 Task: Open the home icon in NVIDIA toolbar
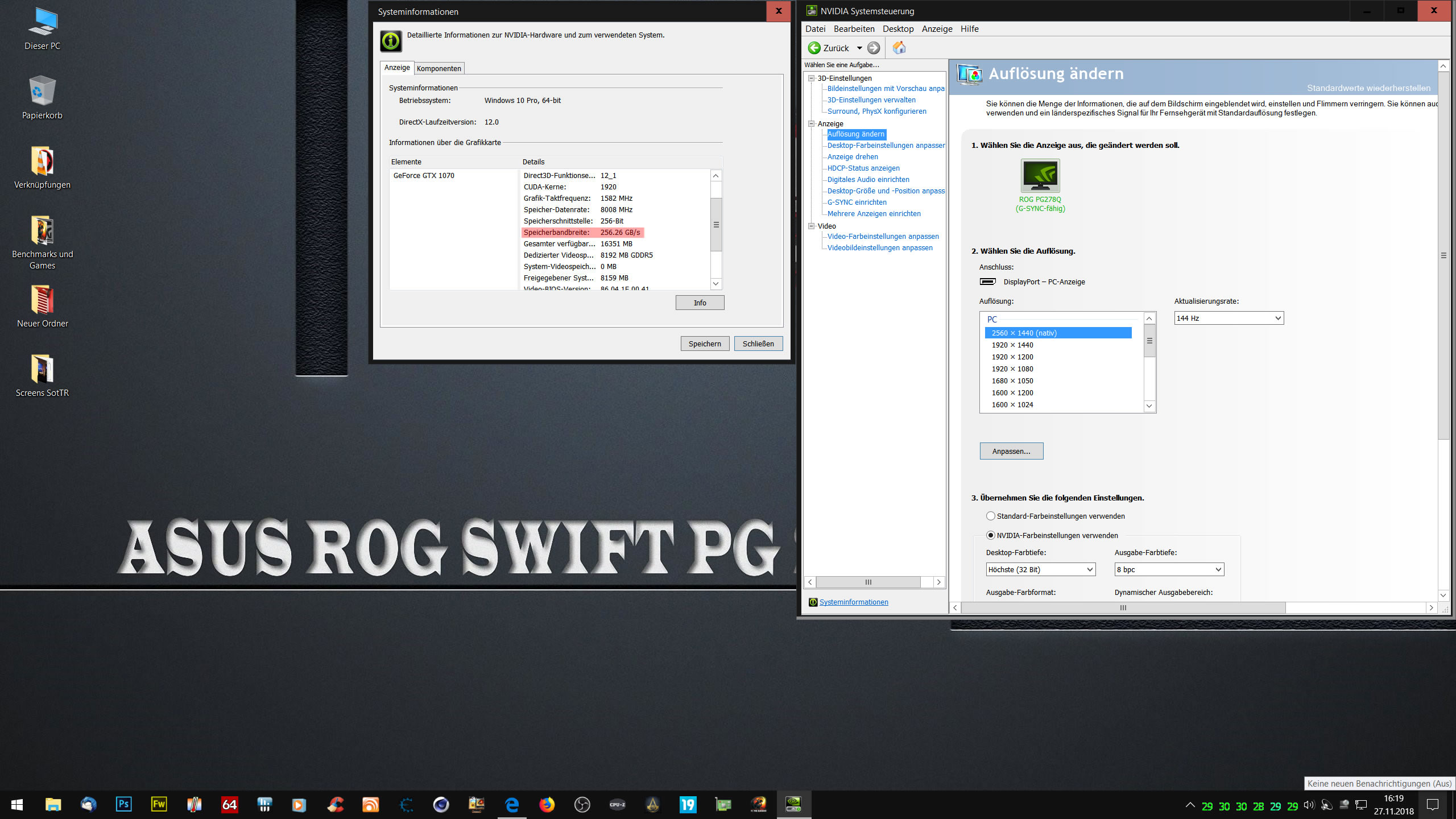point(899,48)
